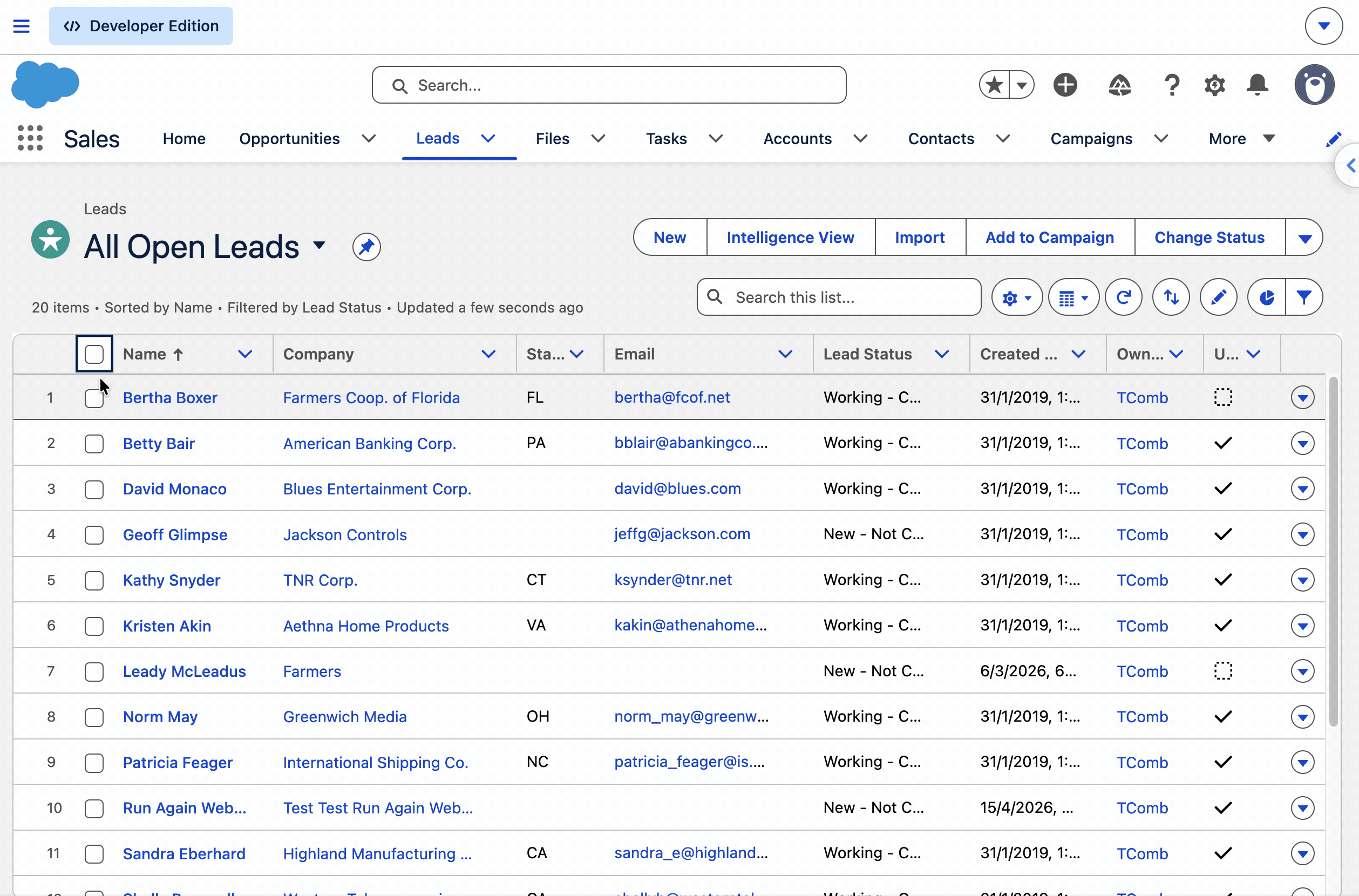The width and height of the screenshot is (1359, 896).
Task: Open row actions for Betty Bair
Action: pos(1302,443)
